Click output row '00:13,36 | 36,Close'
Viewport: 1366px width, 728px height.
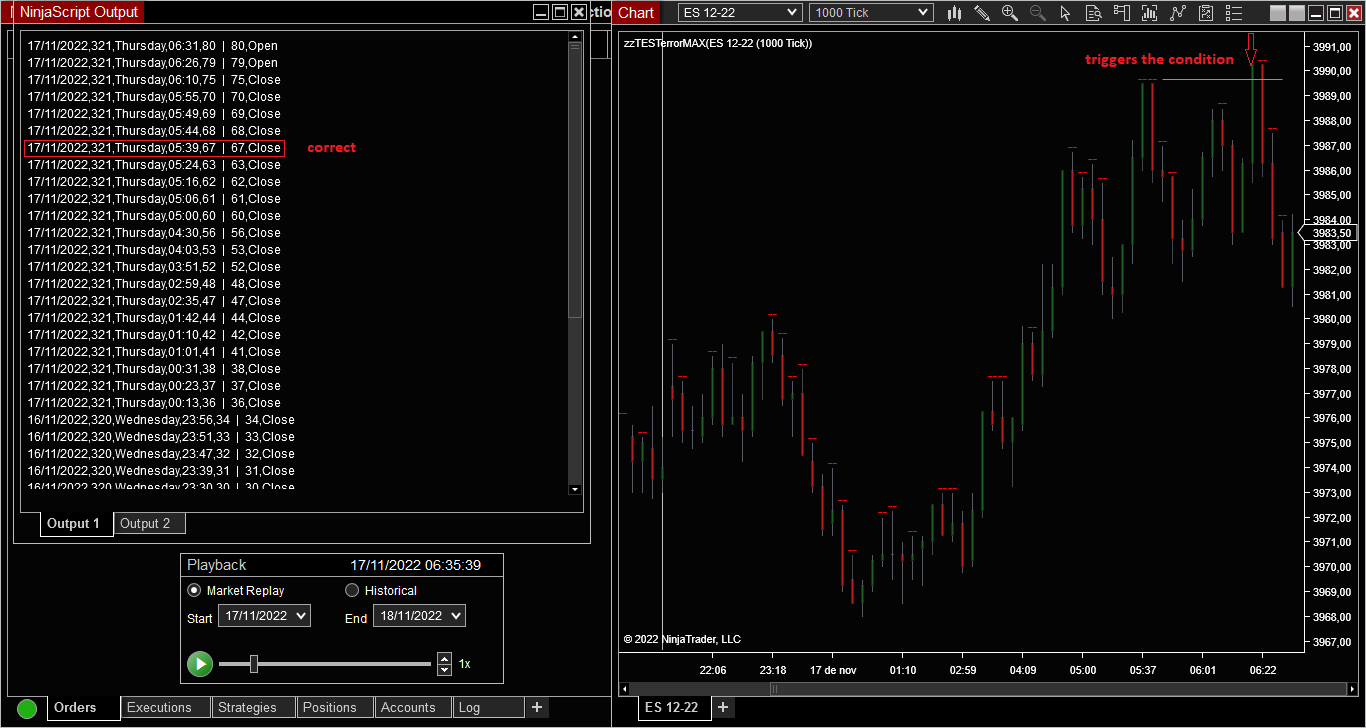[154, 403]
